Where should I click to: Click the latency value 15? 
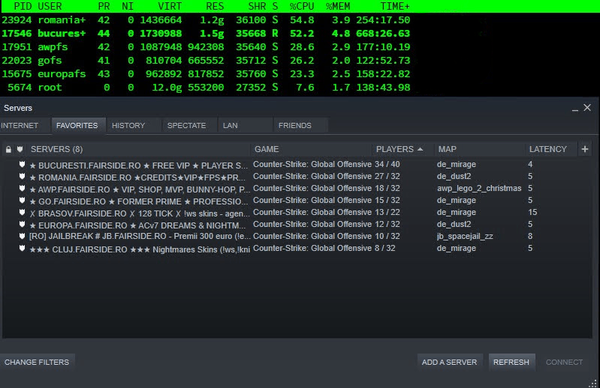[533, 212]
